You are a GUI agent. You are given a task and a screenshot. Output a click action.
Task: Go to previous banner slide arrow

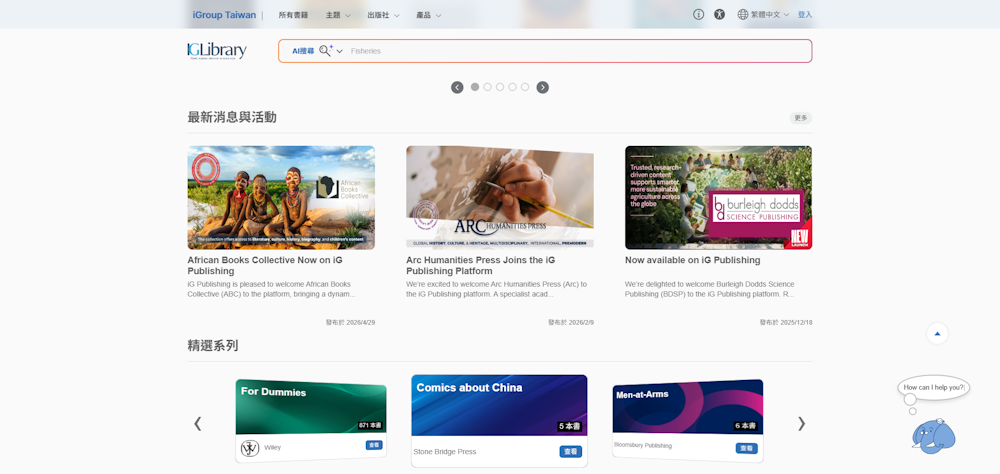coord(457,87)
